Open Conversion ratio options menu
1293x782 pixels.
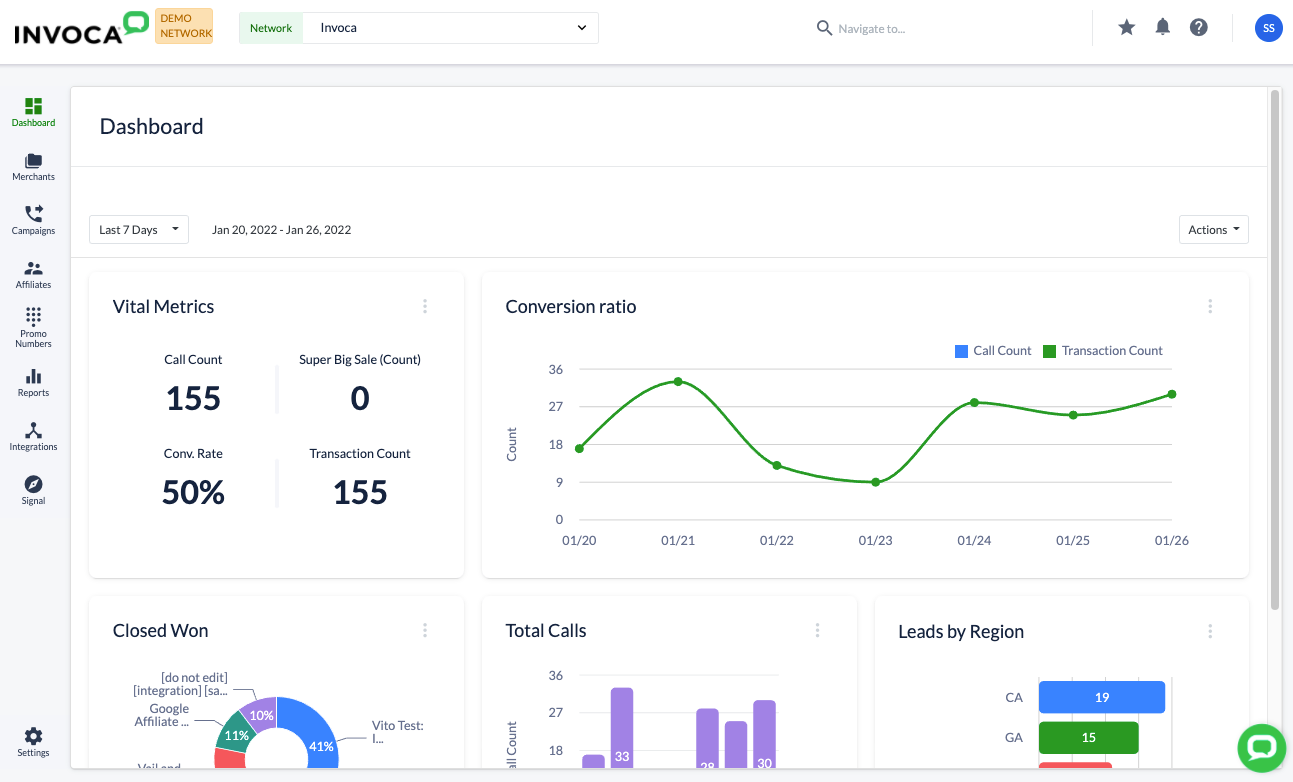click(1210, 307)
